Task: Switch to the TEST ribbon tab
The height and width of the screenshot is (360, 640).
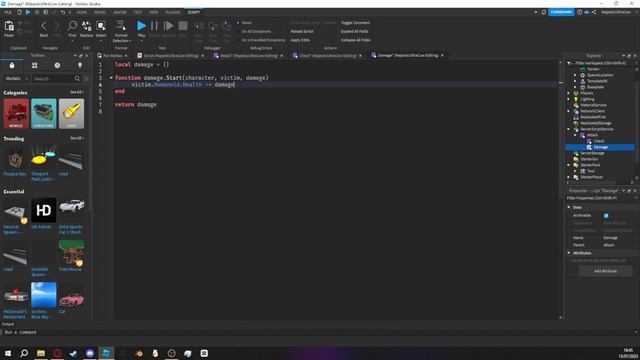Action: 138,12
